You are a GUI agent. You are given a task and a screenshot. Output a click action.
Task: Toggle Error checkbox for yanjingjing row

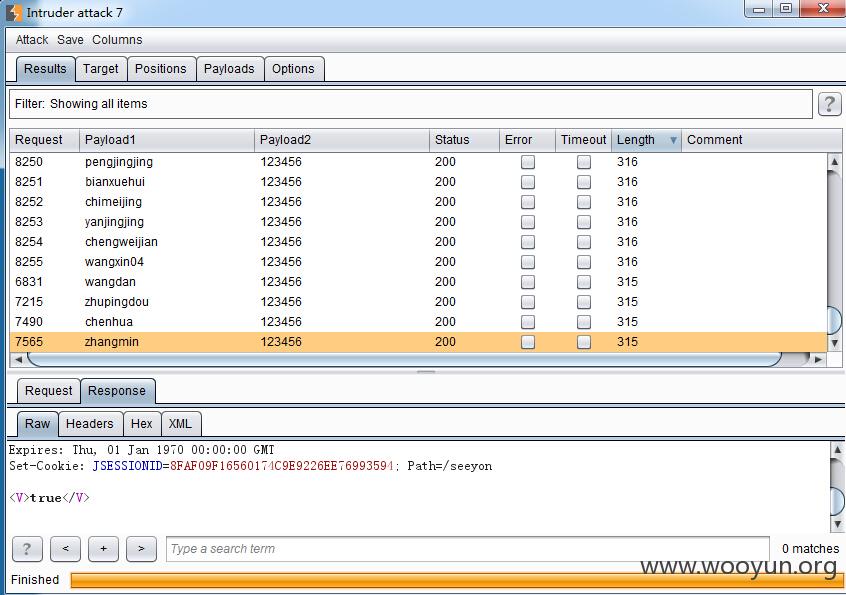pyautogui.click(x=528, y=222)
